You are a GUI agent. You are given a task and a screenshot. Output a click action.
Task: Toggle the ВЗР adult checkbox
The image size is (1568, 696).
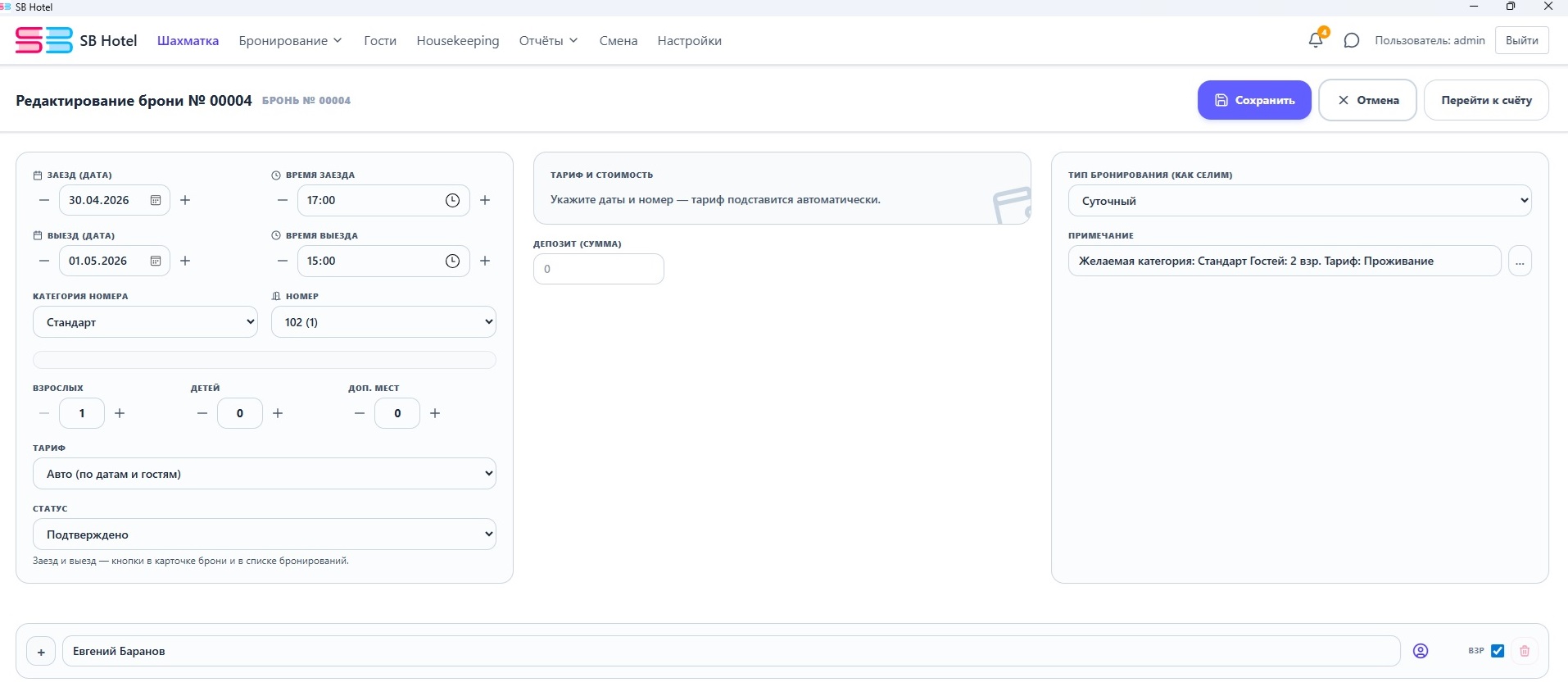1498,651
